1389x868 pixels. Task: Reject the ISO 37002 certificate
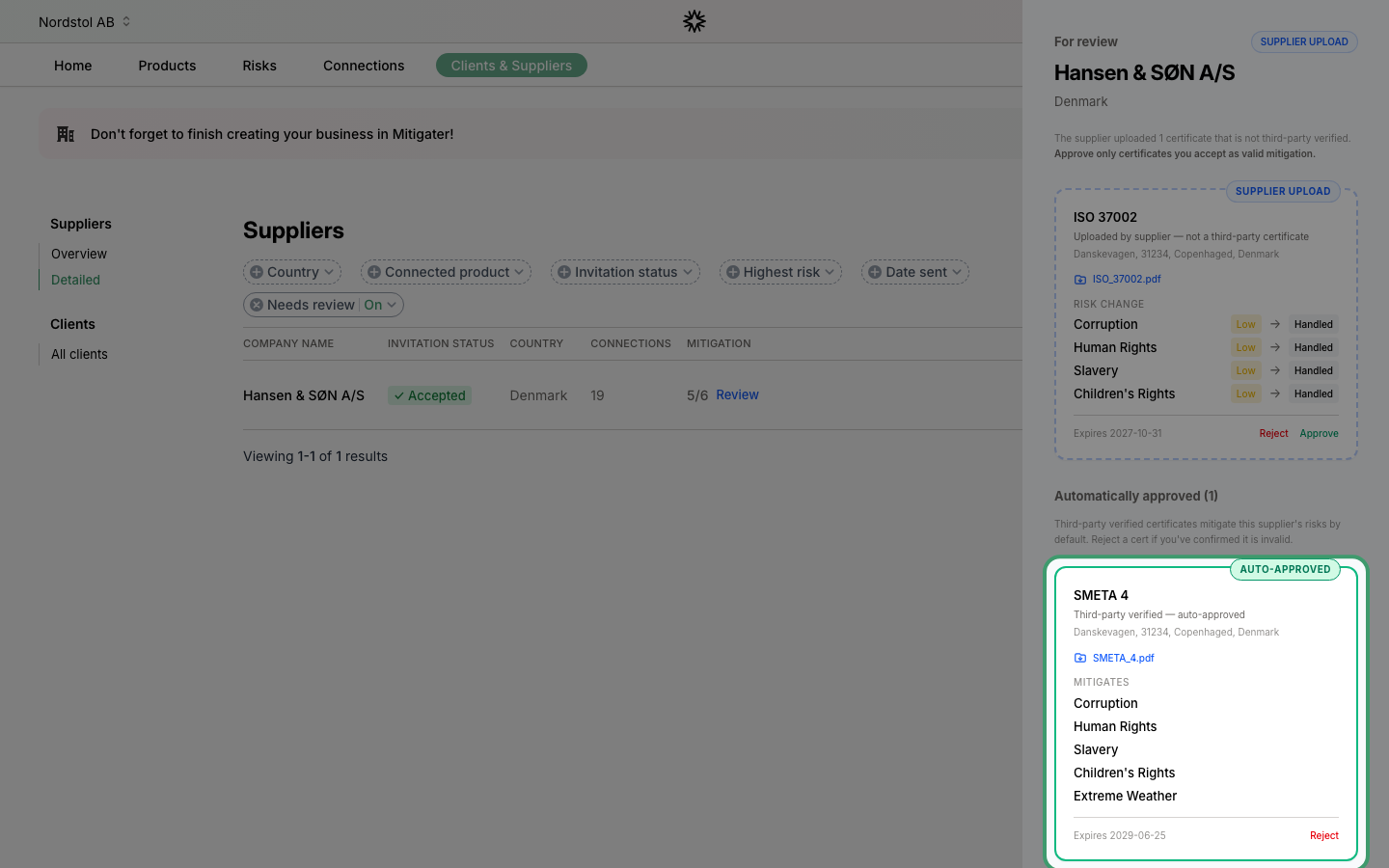[1273, 433]
